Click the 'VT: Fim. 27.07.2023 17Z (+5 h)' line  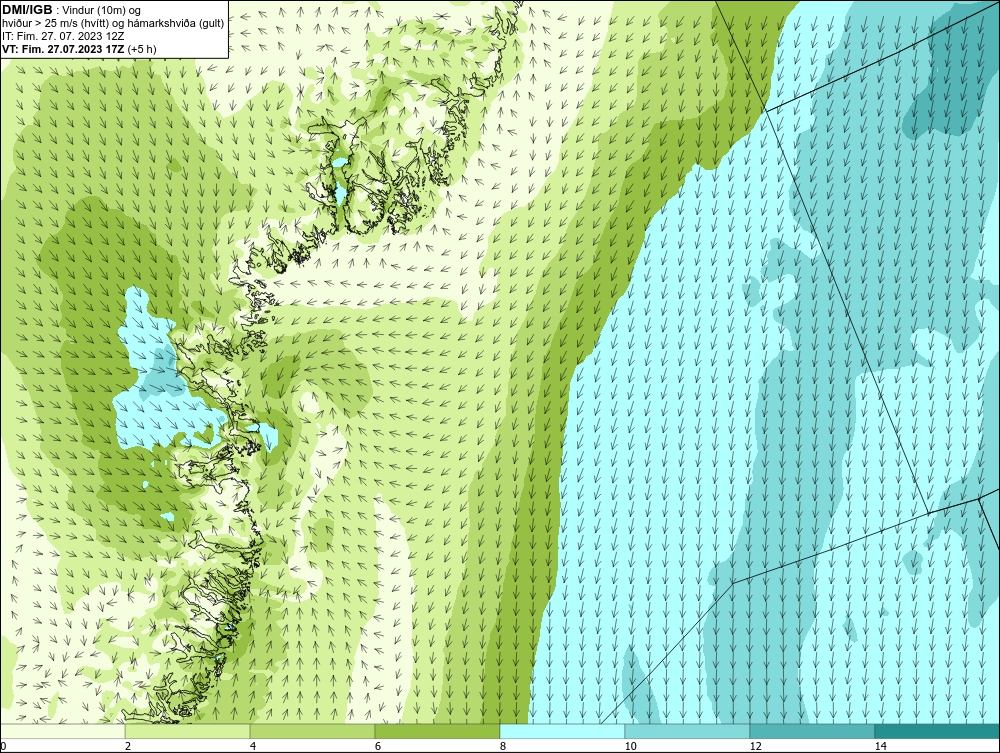[x=78, y=48]
